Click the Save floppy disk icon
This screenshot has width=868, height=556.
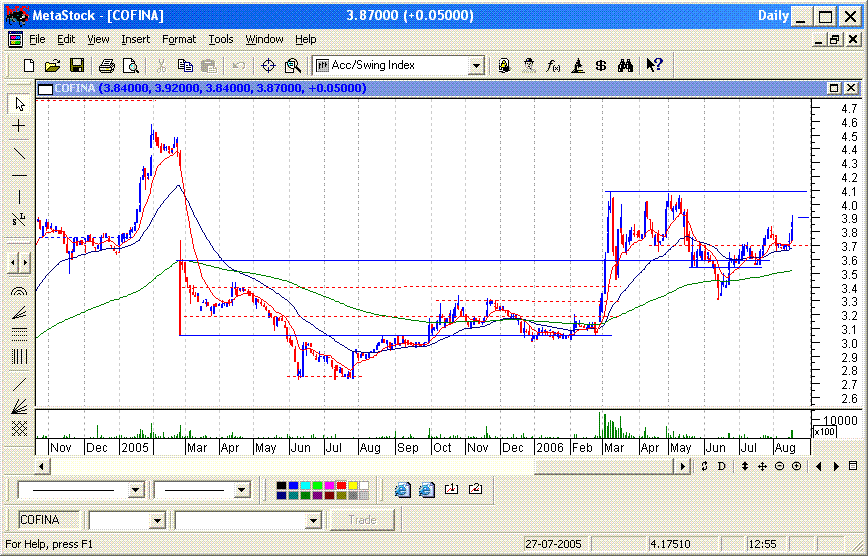tap(77, 66)
